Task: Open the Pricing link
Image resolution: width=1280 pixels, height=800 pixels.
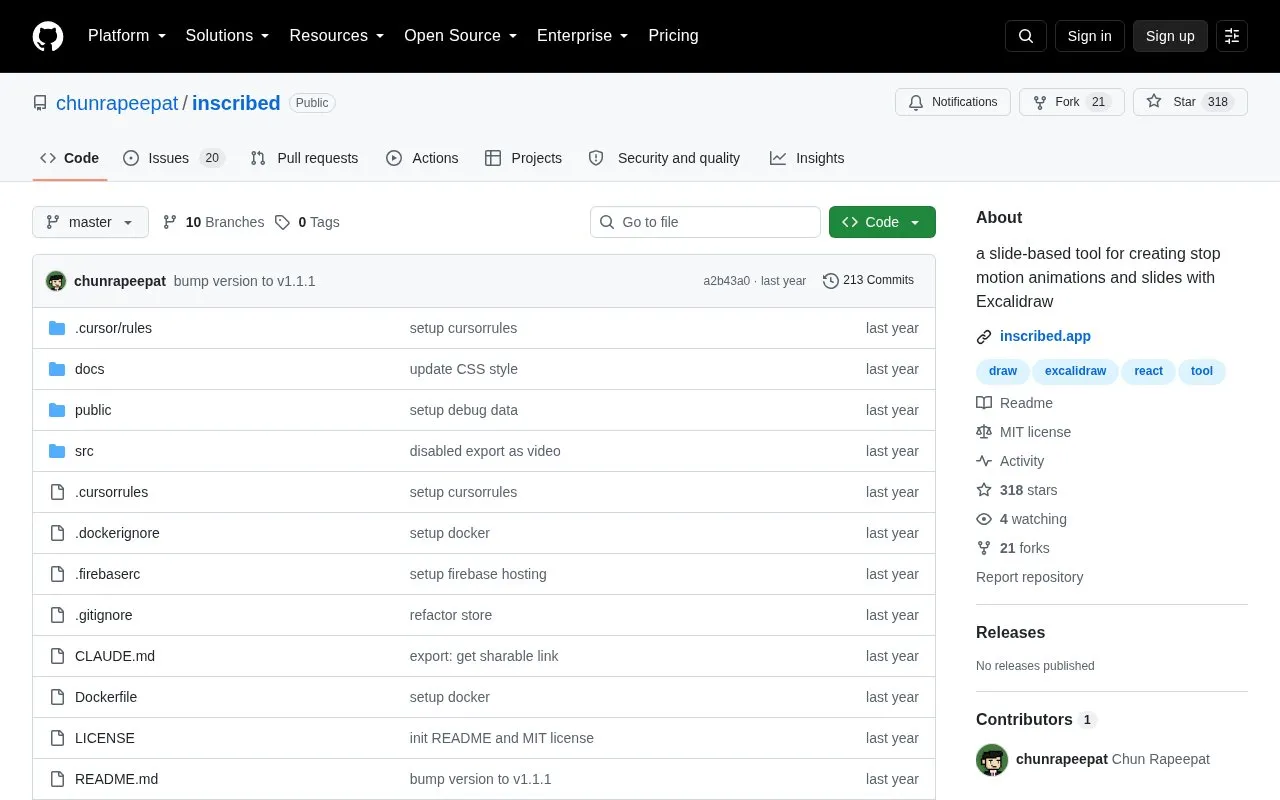Action: [673, 36]
